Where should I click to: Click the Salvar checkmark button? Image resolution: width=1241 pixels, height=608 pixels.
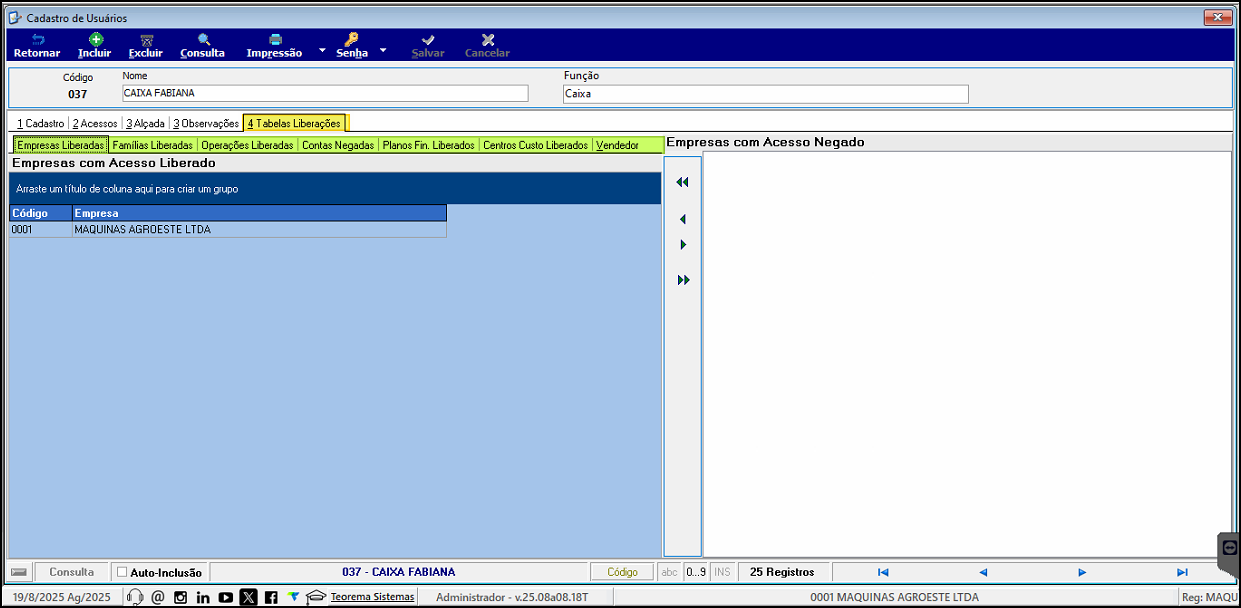click(428, 46)
